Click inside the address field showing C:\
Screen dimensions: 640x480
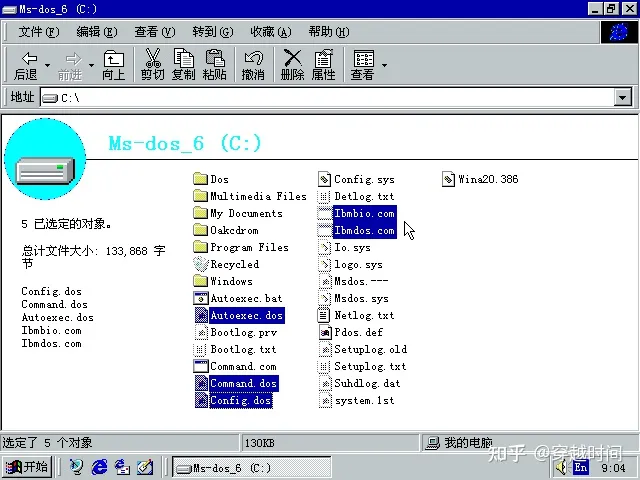pyautogui.click(x=327, y=98)
